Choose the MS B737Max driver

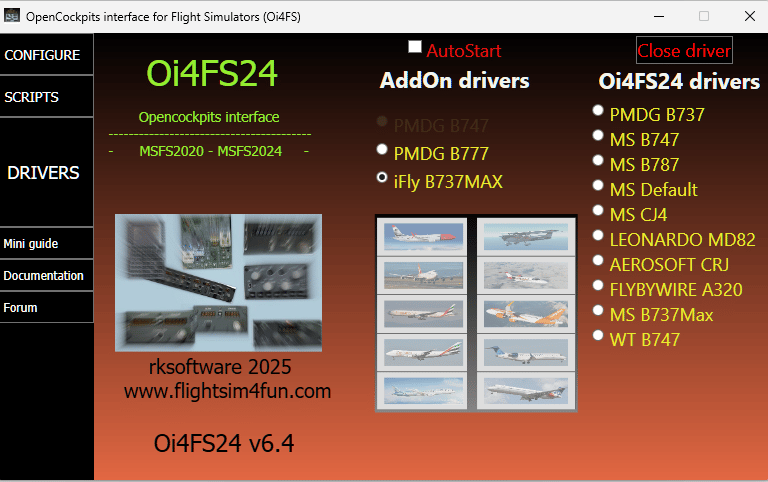598,310
